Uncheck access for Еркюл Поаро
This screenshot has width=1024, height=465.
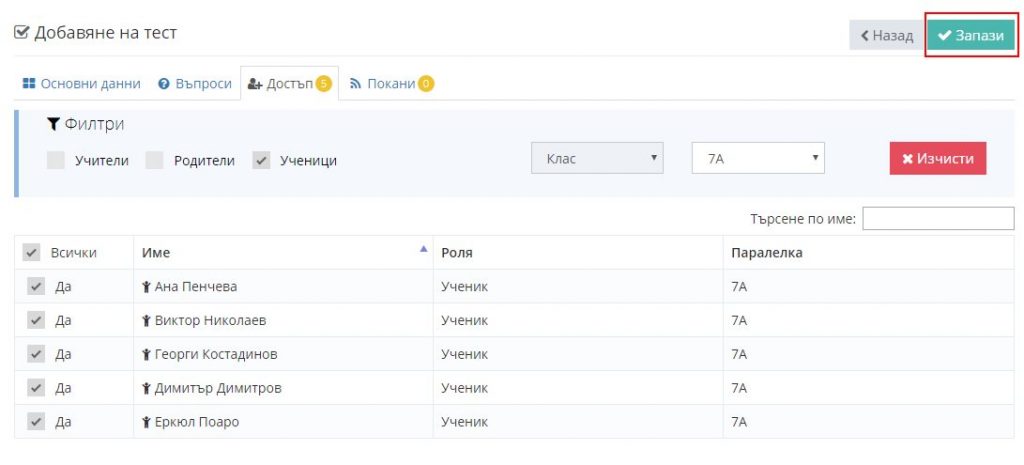tap(36, 423)
